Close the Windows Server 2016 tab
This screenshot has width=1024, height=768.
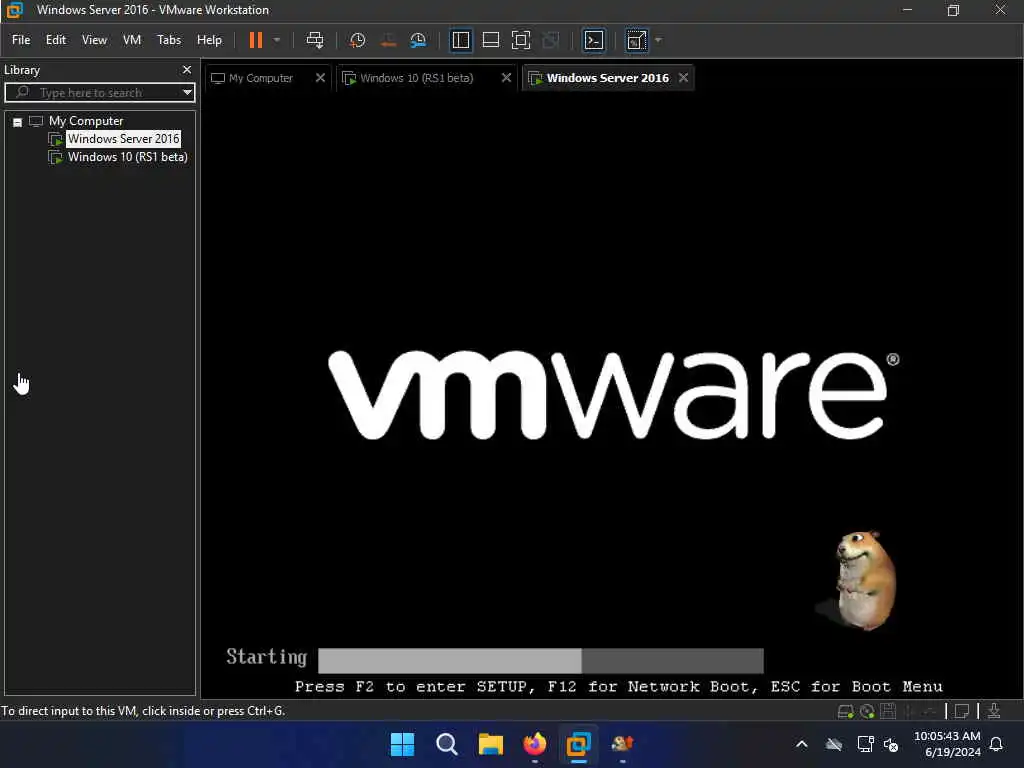pyautogui.click(x=683, y=78)
